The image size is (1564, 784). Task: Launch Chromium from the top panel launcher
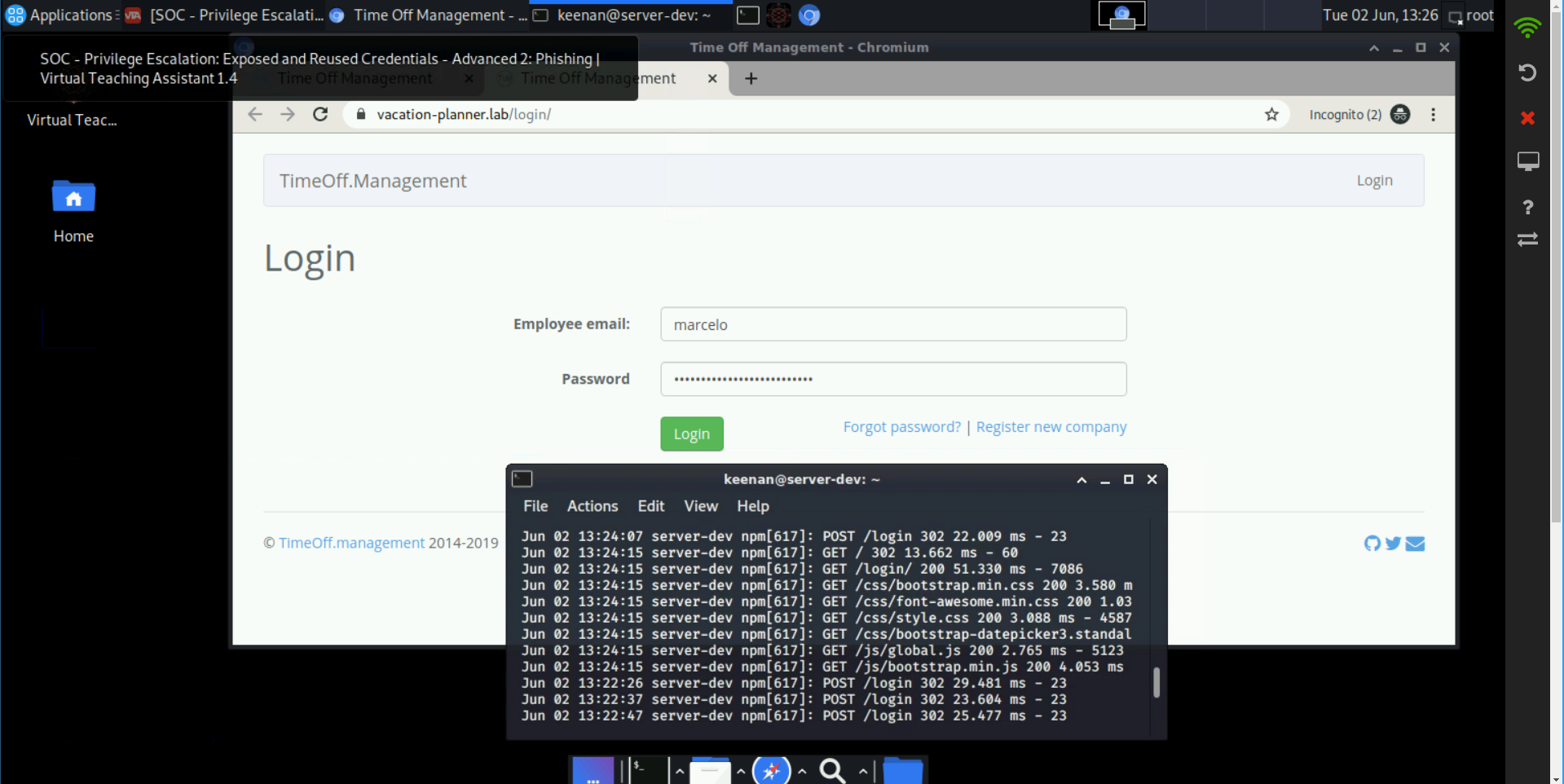pyautogui.click(x=809, y=15)
